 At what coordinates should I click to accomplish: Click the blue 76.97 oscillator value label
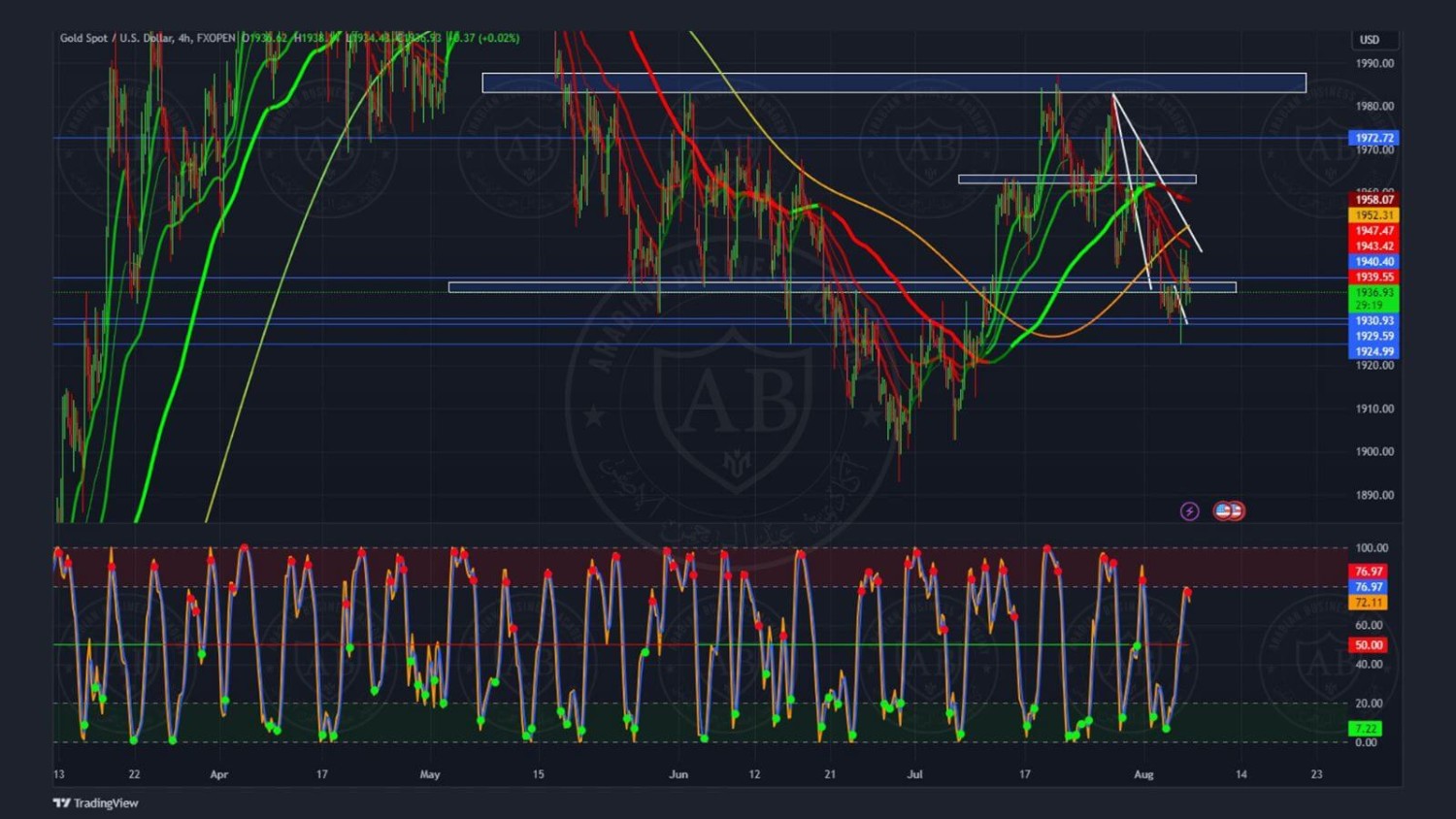click(1369, 587)
